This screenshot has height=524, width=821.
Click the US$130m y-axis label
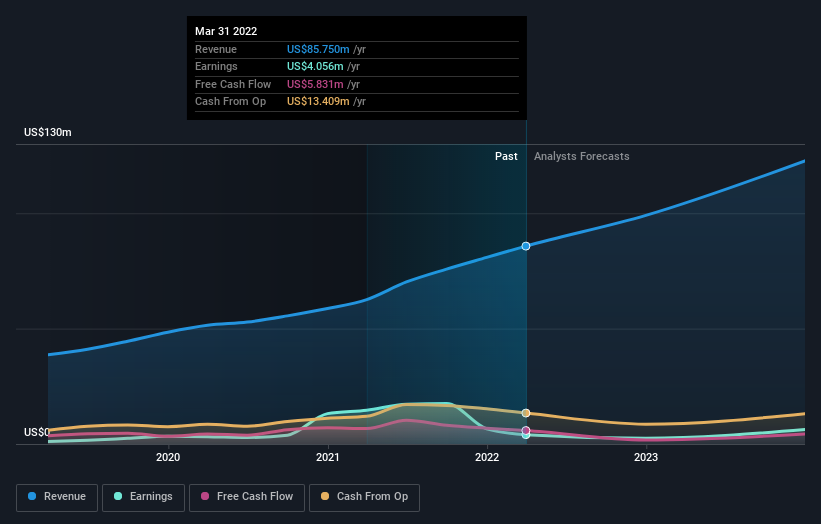[48, 132]
